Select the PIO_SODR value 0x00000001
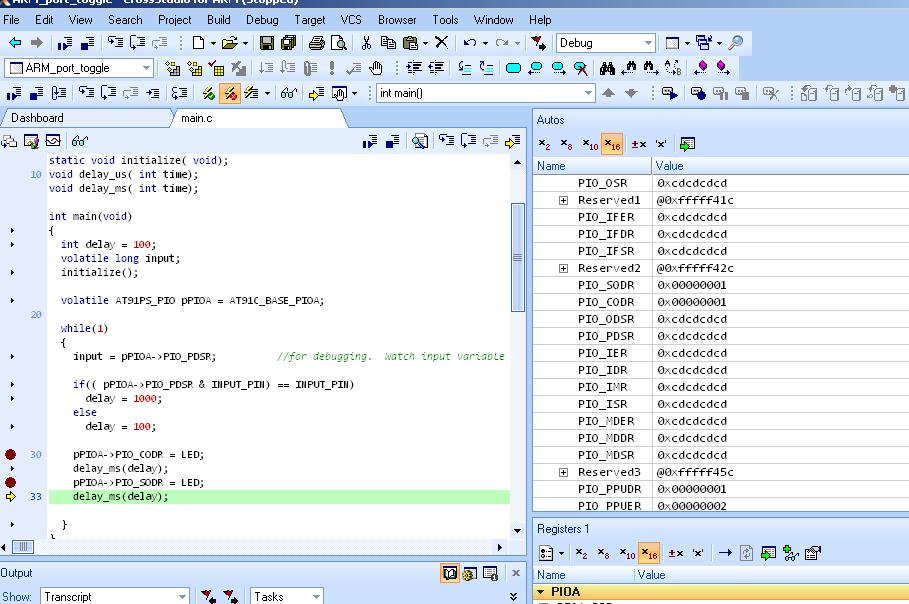The width and height of the screenshot is (909, 604). point(692,285)
